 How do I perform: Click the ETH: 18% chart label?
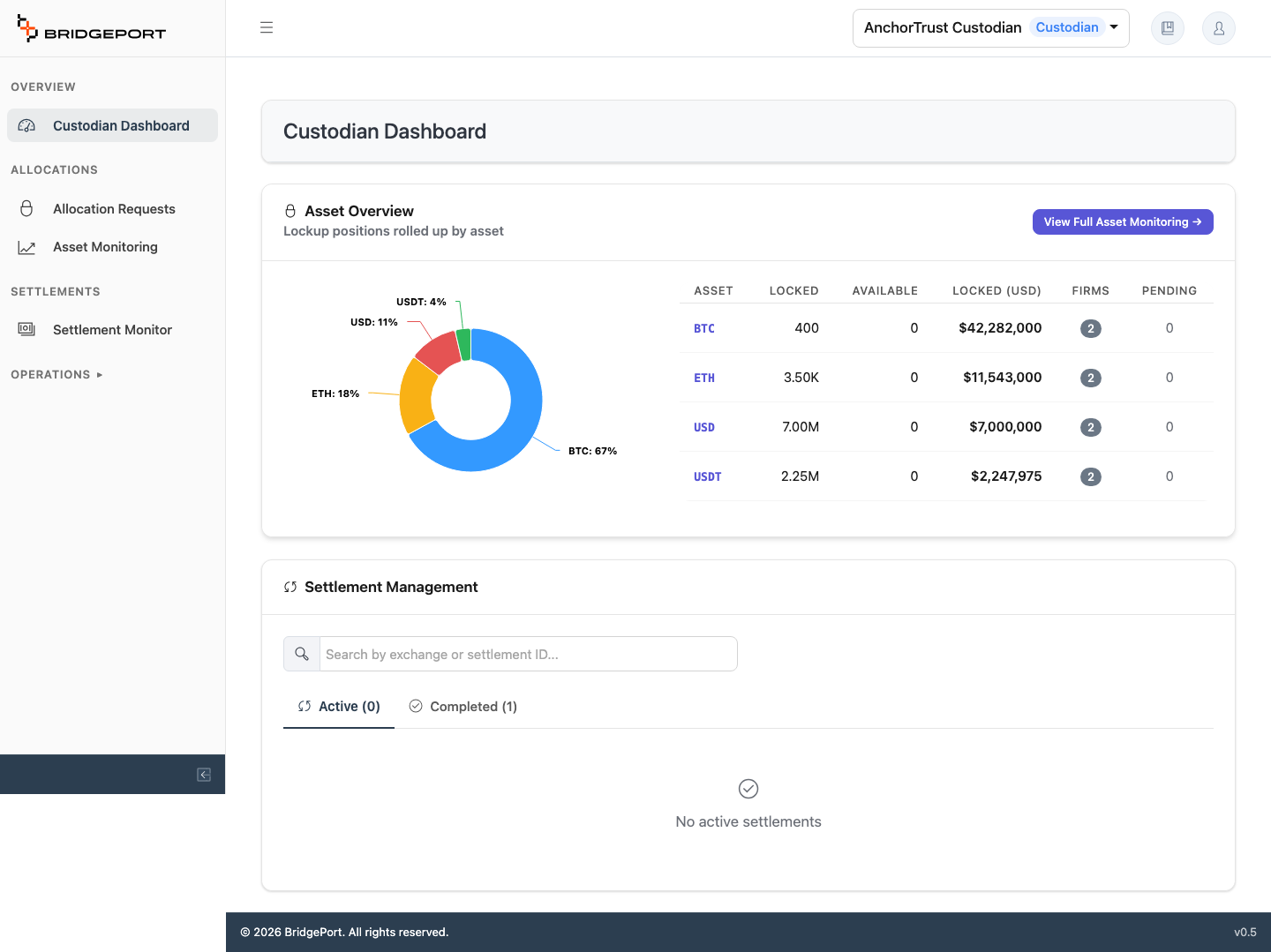[335, 394]
